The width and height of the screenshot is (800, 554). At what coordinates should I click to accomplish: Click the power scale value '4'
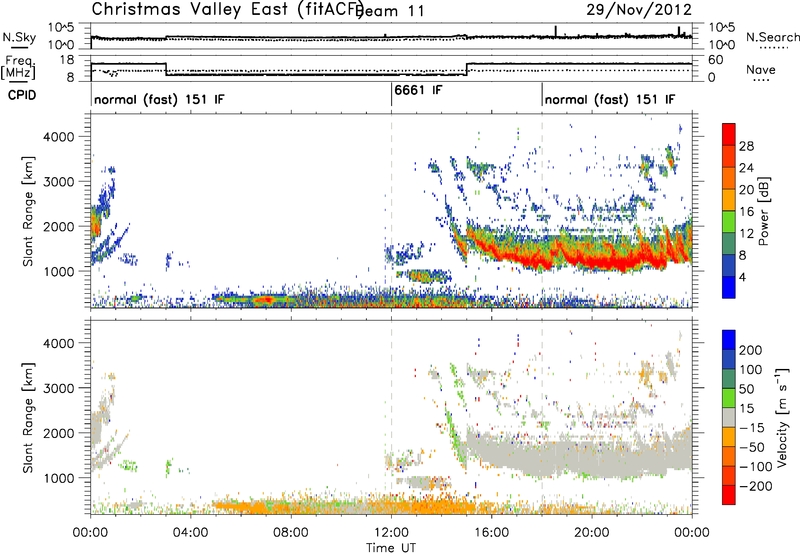742,277
